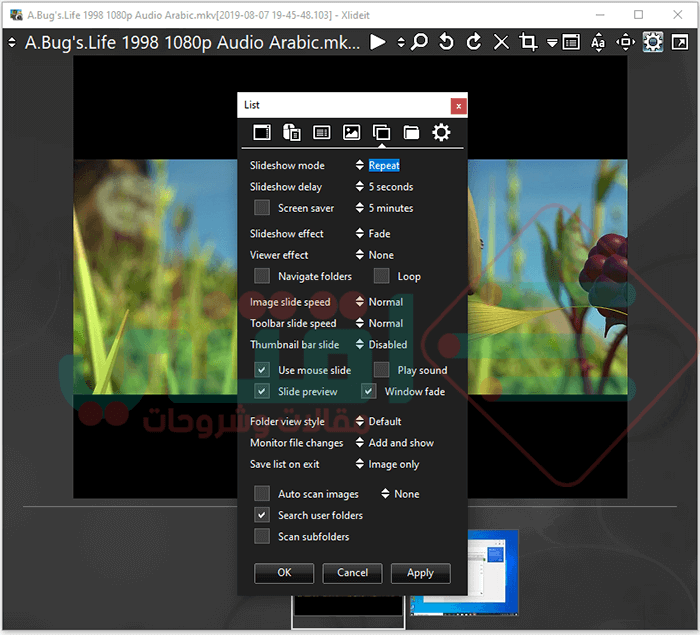This screenshot has width=700, height=635.
Task: Maximize the Xlideit window
Action: (638, 15)
